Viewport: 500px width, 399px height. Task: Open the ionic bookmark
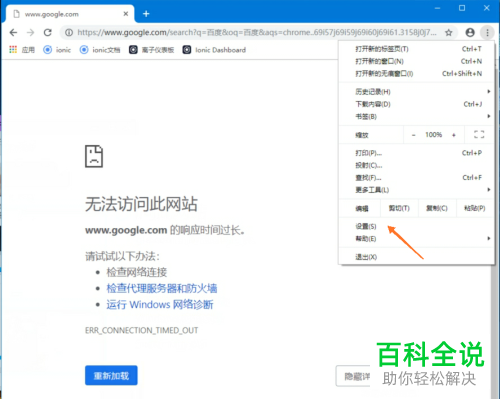pyautogui.click(x=57, y=50)
